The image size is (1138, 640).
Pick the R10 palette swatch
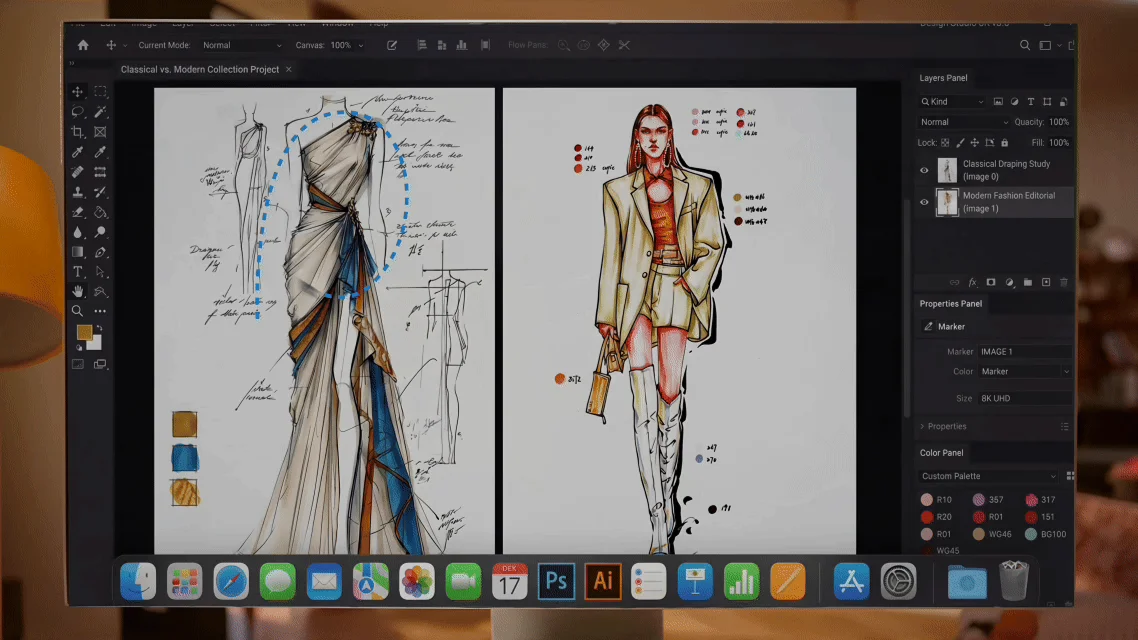point(927,500)
